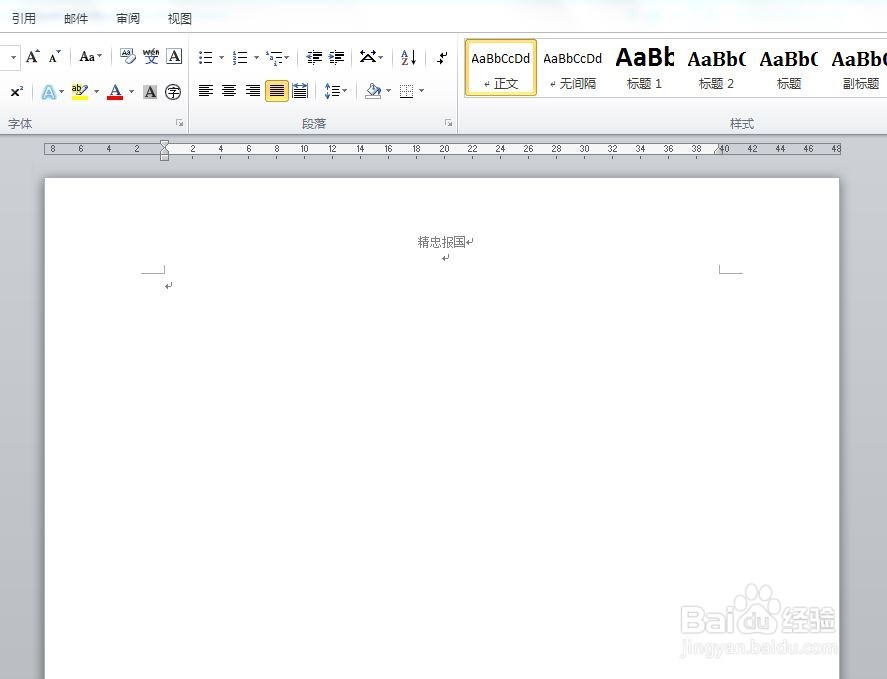Open the highlight color dropdown arrow
This screenshot has width=887, height=679.
(x=97, y=92)
